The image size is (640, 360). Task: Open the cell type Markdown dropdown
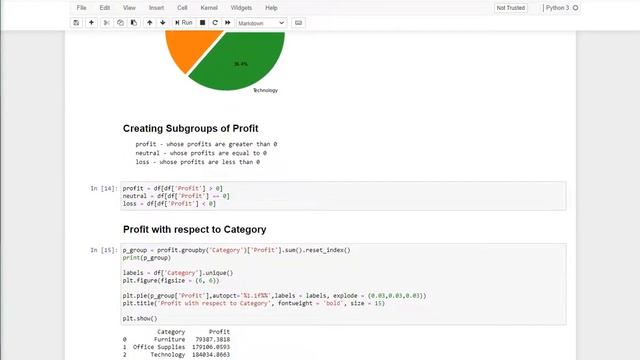(261, 23)
